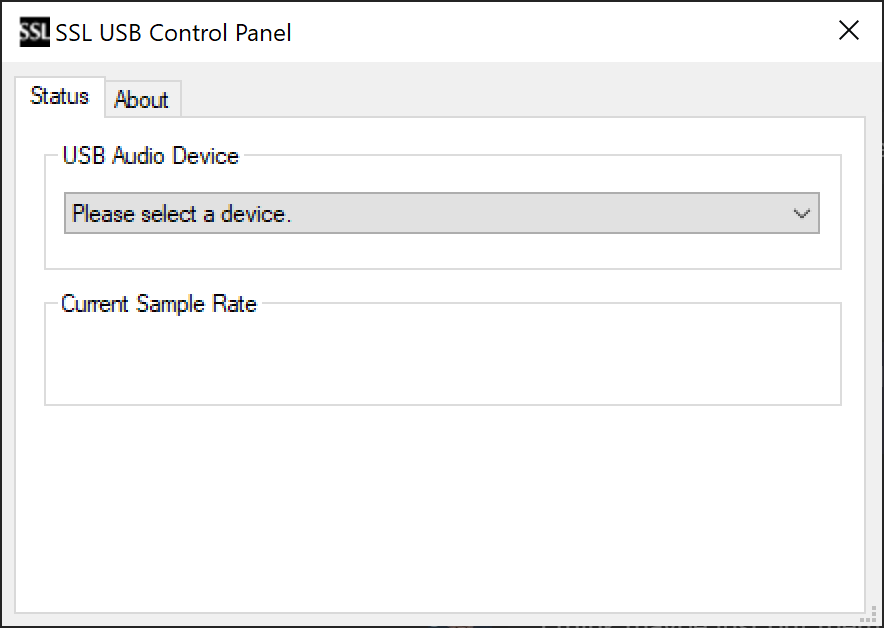Open the USB Audio Device dropdown
Viewport: 884px width, 628px height.
[x=441, y=213]
